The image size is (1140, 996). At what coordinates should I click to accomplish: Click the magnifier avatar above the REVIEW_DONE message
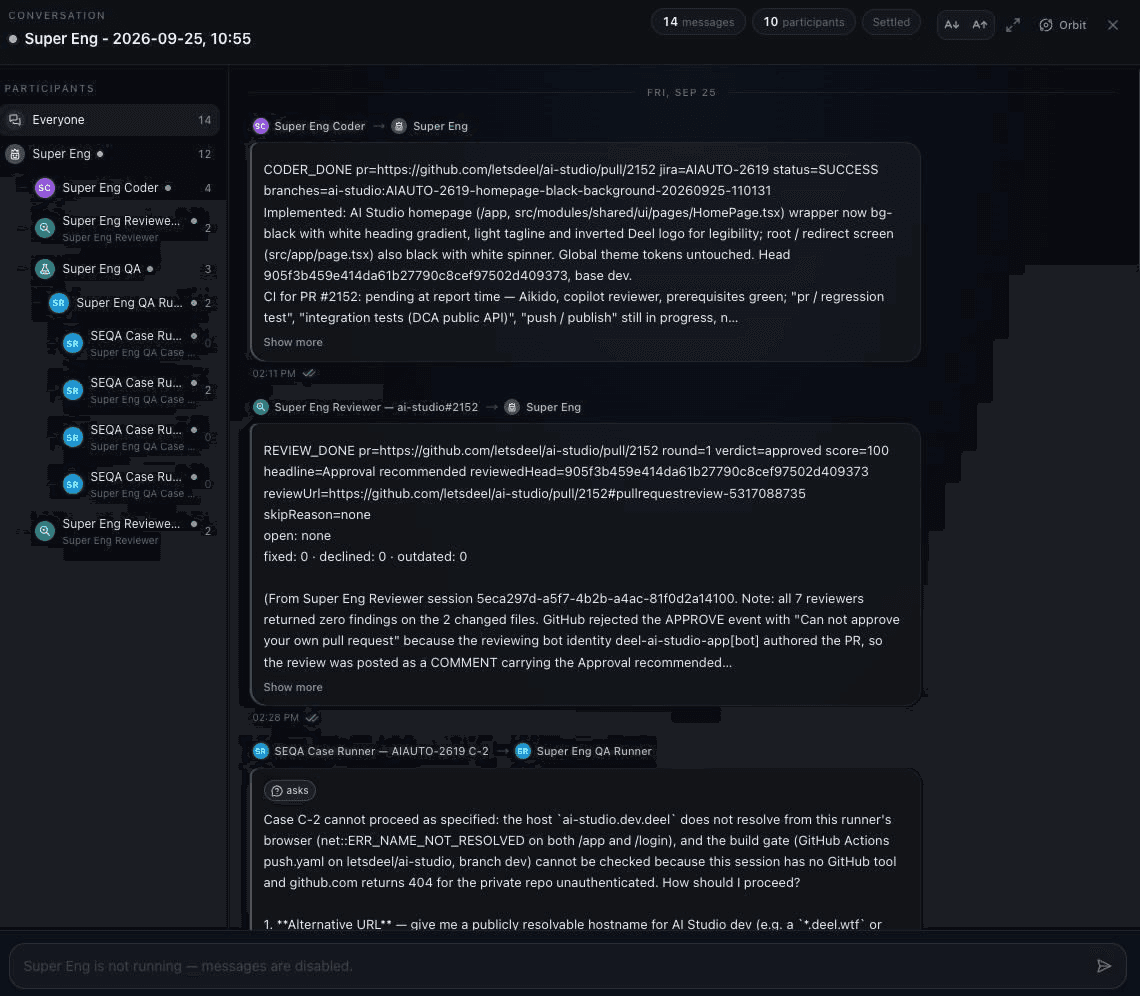(x=260, y=407)
